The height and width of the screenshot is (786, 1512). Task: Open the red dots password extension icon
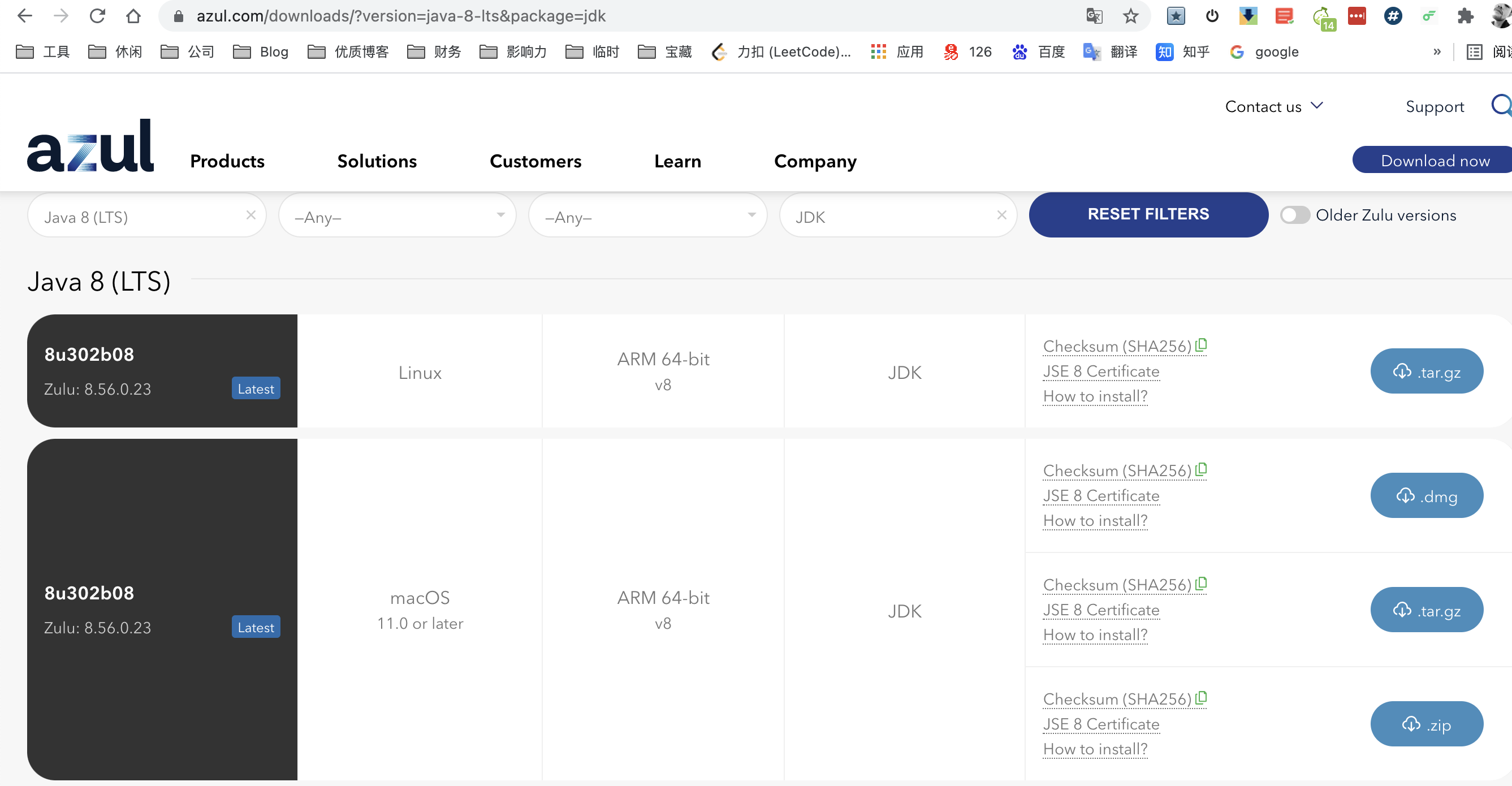click(1357, 16)
